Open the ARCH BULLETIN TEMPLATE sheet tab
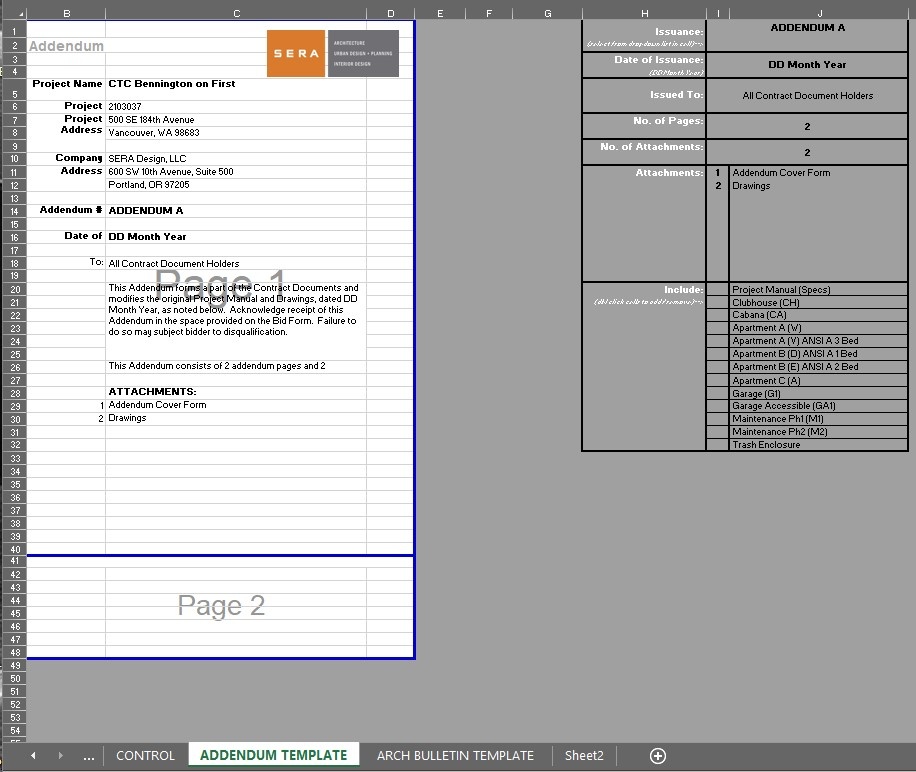This screenshot has height=772, width=916. [455, 756]
